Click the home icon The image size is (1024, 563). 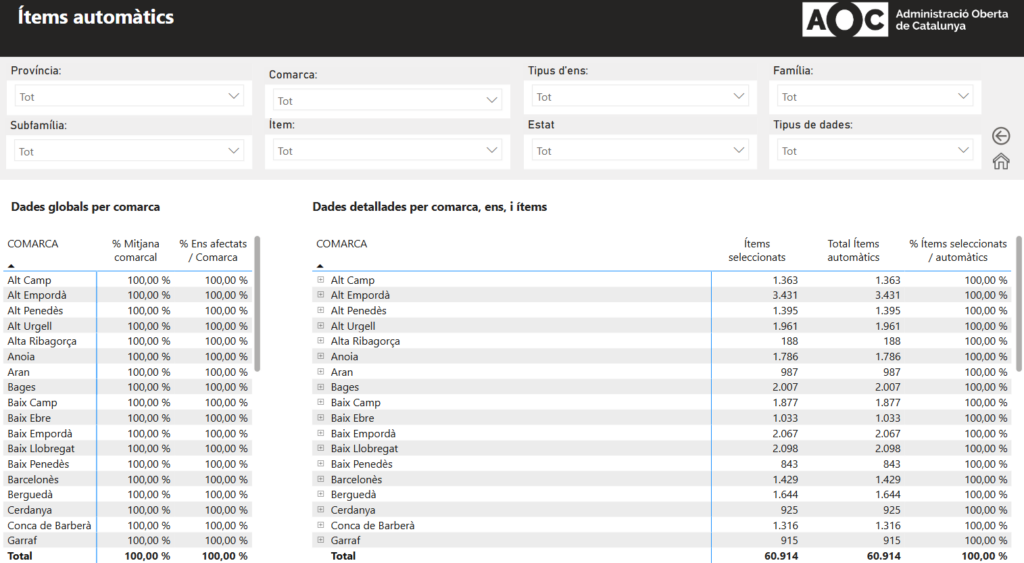tap(1001, 161)
